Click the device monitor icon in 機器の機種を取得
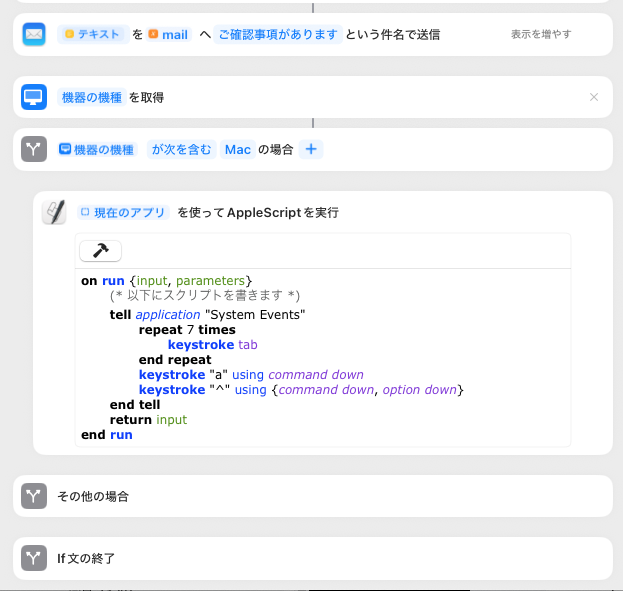 tap(34, 97)
